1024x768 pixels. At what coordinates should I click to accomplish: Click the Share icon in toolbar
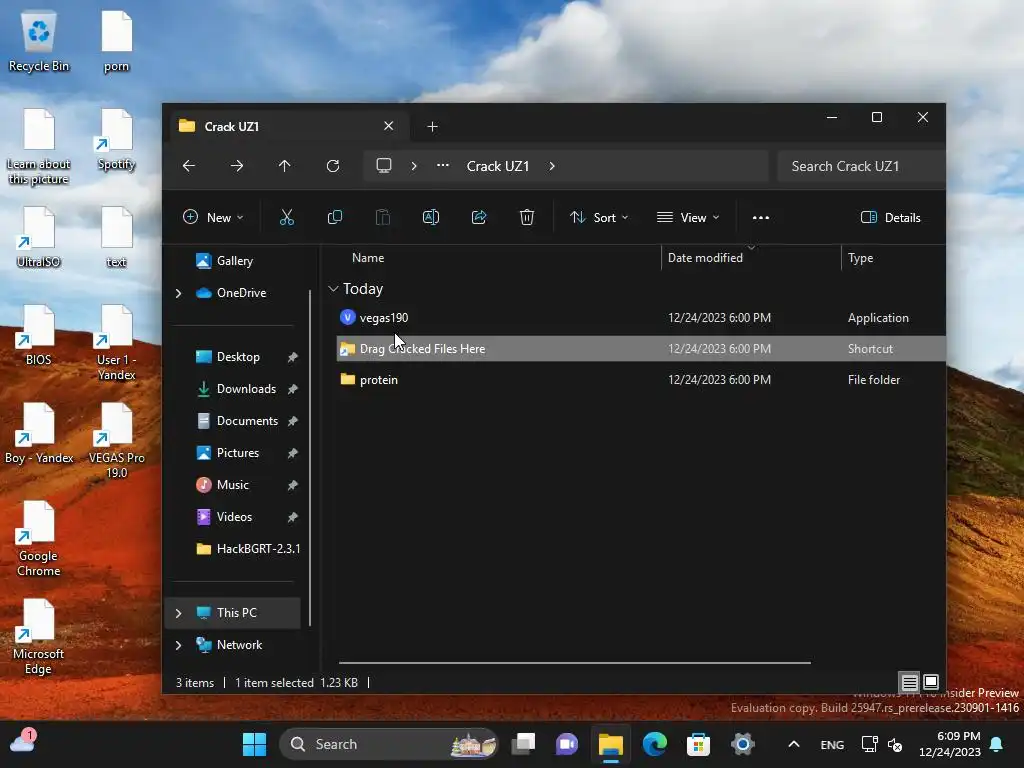[x=479, y=217]
